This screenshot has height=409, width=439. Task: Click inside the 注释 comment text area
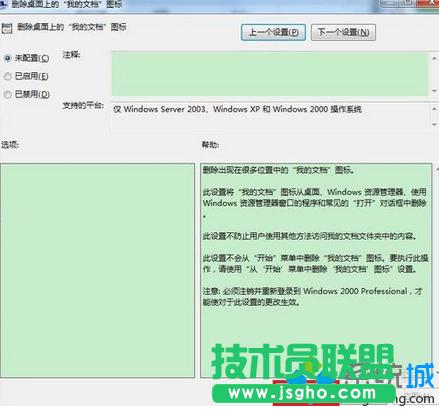270,74
